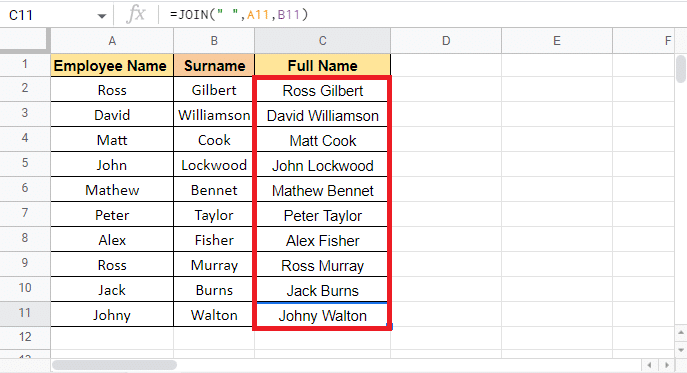
Task: Click the Lockwood surname cell
Action: 214,165
